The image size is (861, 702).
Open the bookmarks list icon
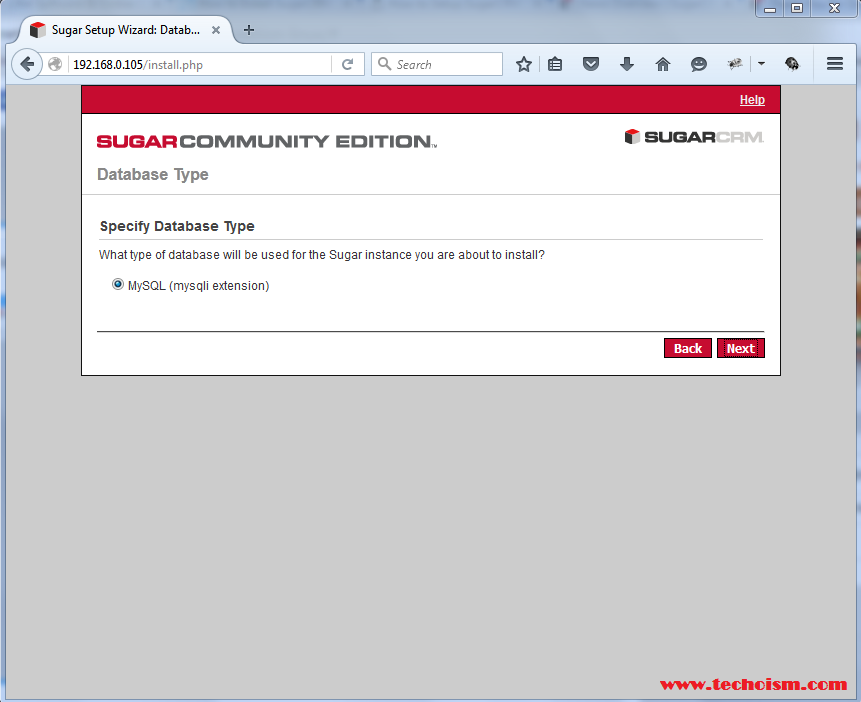[555, 64]
